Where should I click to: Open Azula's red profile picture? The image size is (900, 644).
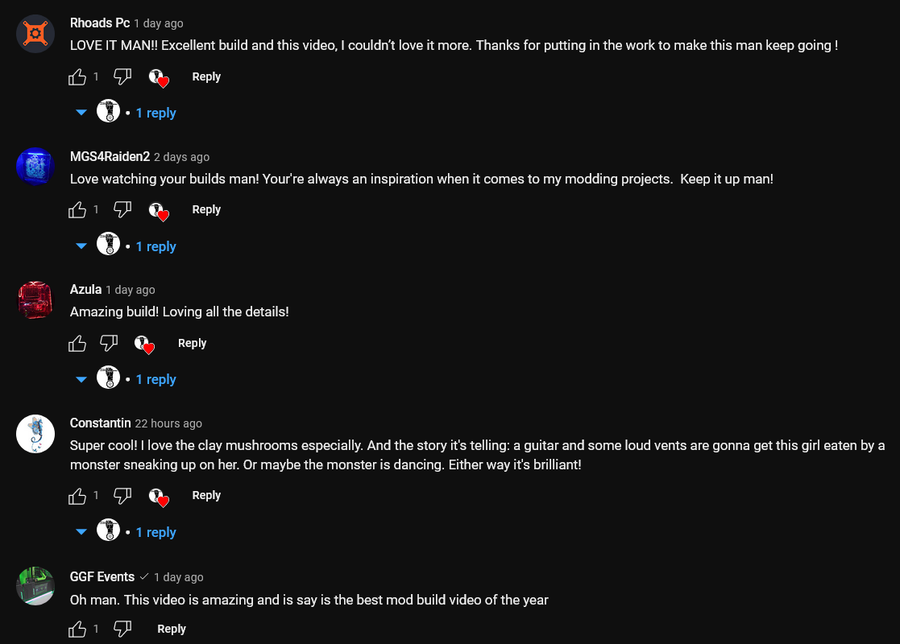point(35,300)
